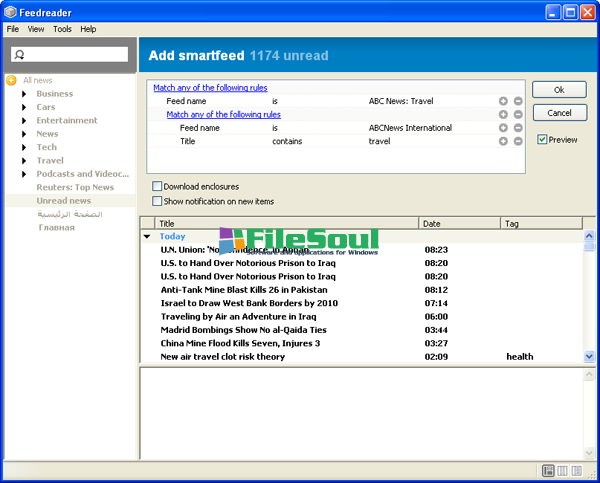Click the first Match any of the following rules link
Screen dimensions: 600x483
pyautogui.click(x=210, y=88)
